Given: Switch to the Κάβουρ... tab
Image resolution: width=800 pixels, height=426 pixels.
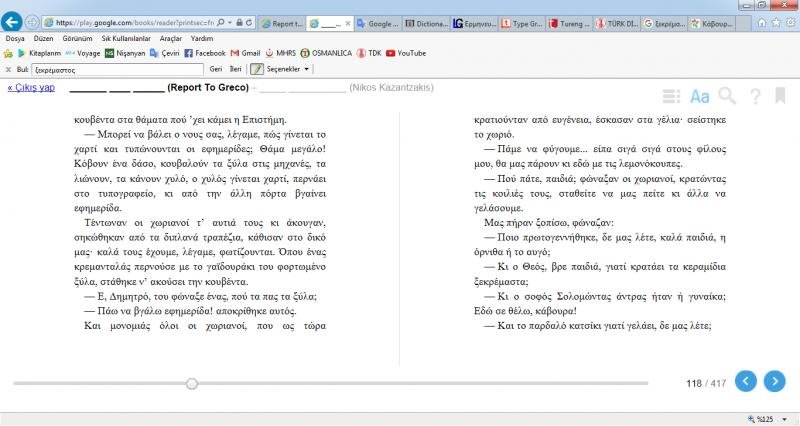Looking at the screenshot, I should 712,23.
